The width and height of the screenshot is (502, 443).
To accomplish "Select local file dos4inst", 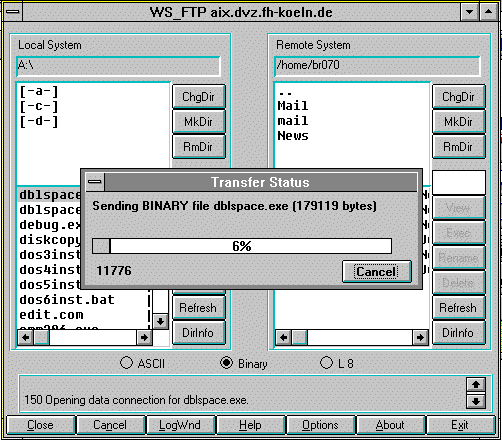I will [50, 270].
